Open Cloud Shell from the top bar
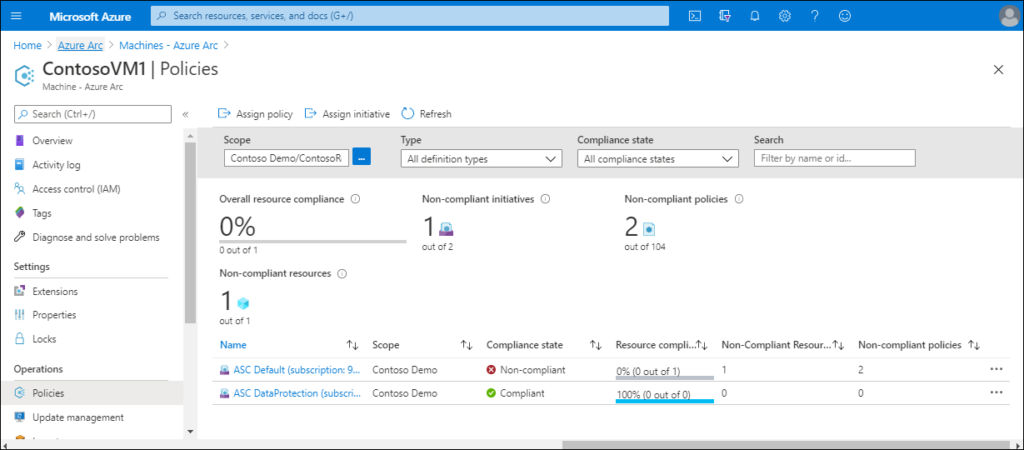Image resolution: width=1024 pixels, height=450 pixels. 696,16
